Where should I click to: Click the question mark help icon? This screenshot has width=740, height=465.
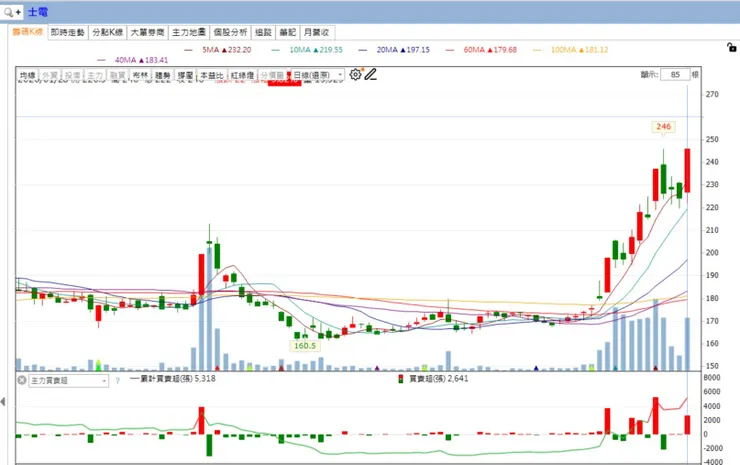point(118,380)
